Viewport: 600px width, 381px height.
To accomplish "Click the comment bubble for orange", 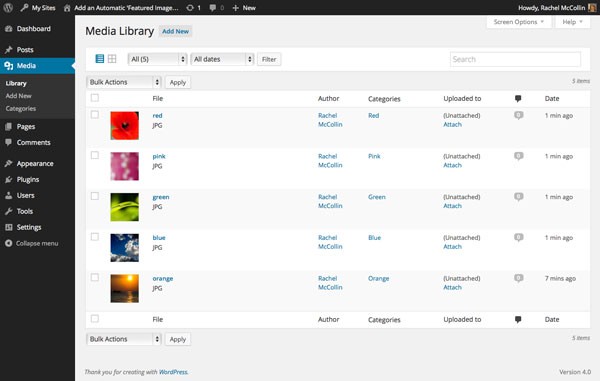I will click(518, 278).
